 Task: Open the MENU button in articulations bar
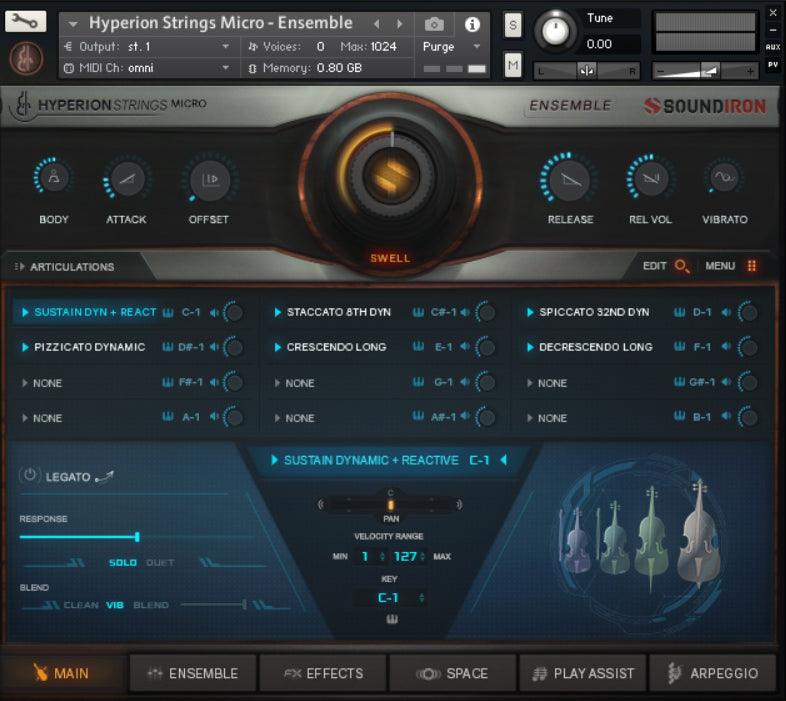731,266
